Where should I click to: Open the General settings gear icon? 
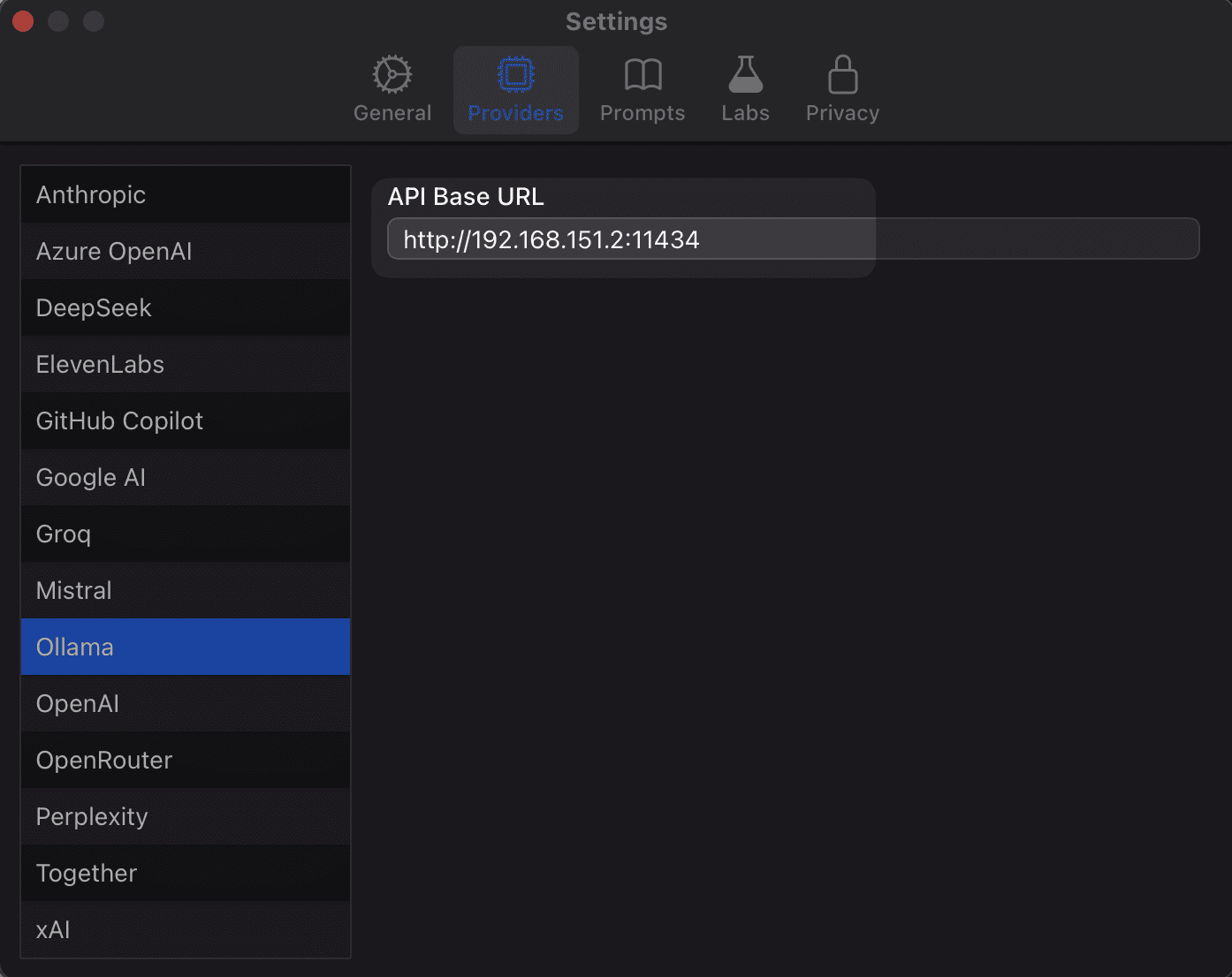[392, 75]
